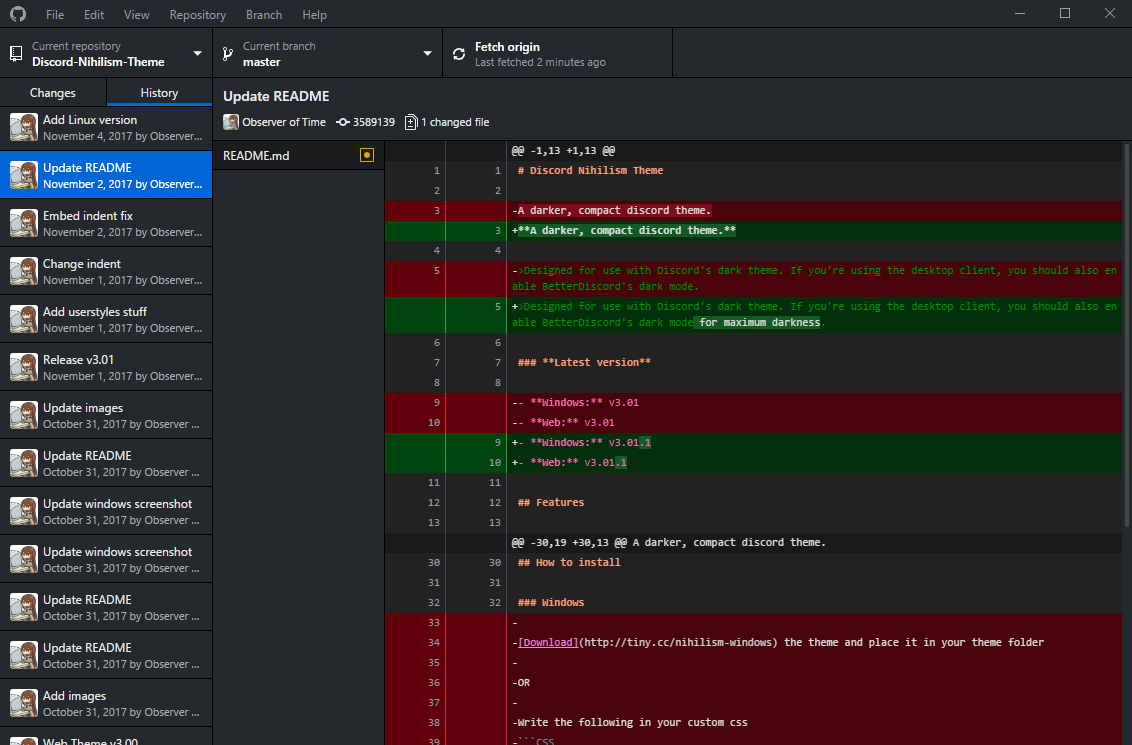Select the Change indent commit
The width and height of the screenshot is (1132, 745).
[106, 271]
